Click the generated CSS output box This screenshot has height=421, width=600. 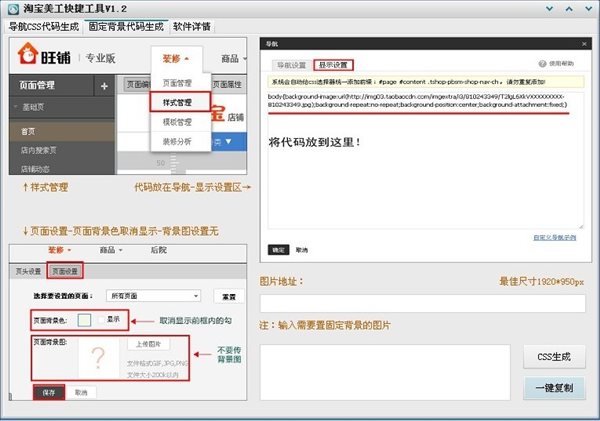(x=385, y=372)
